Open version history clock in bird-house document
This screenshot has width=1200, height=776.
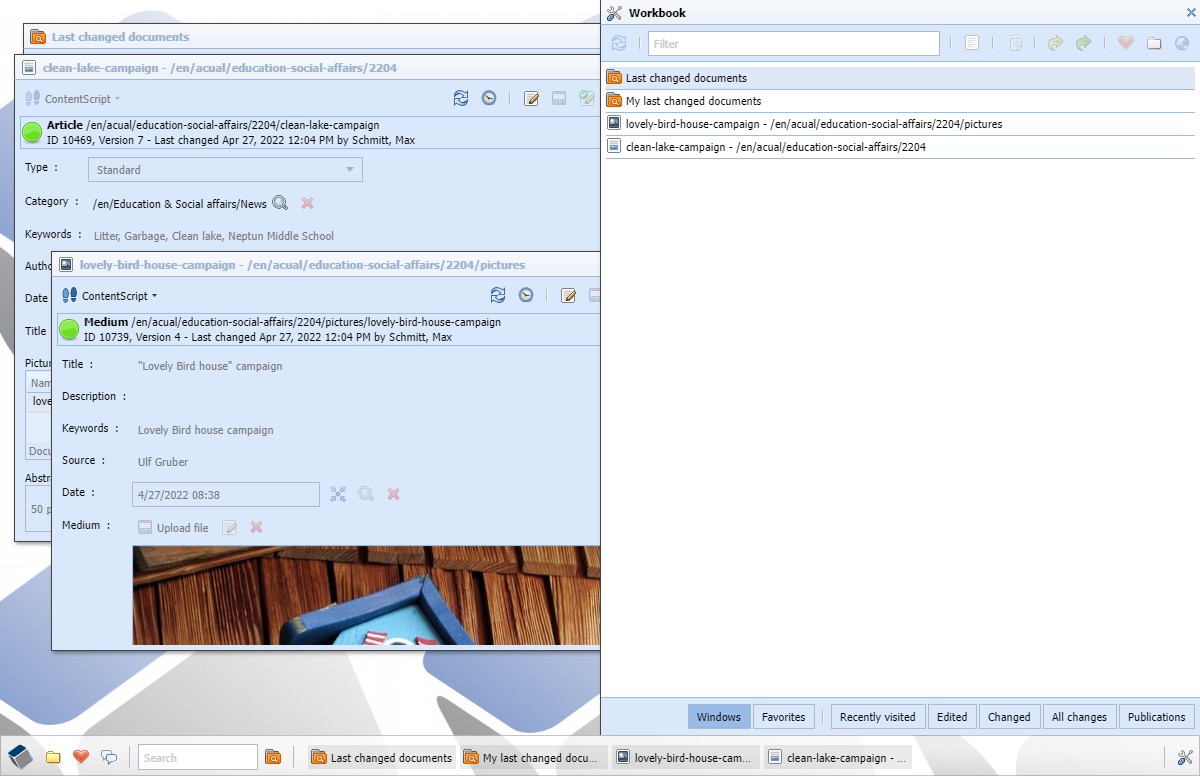click(x=526, y=295)
